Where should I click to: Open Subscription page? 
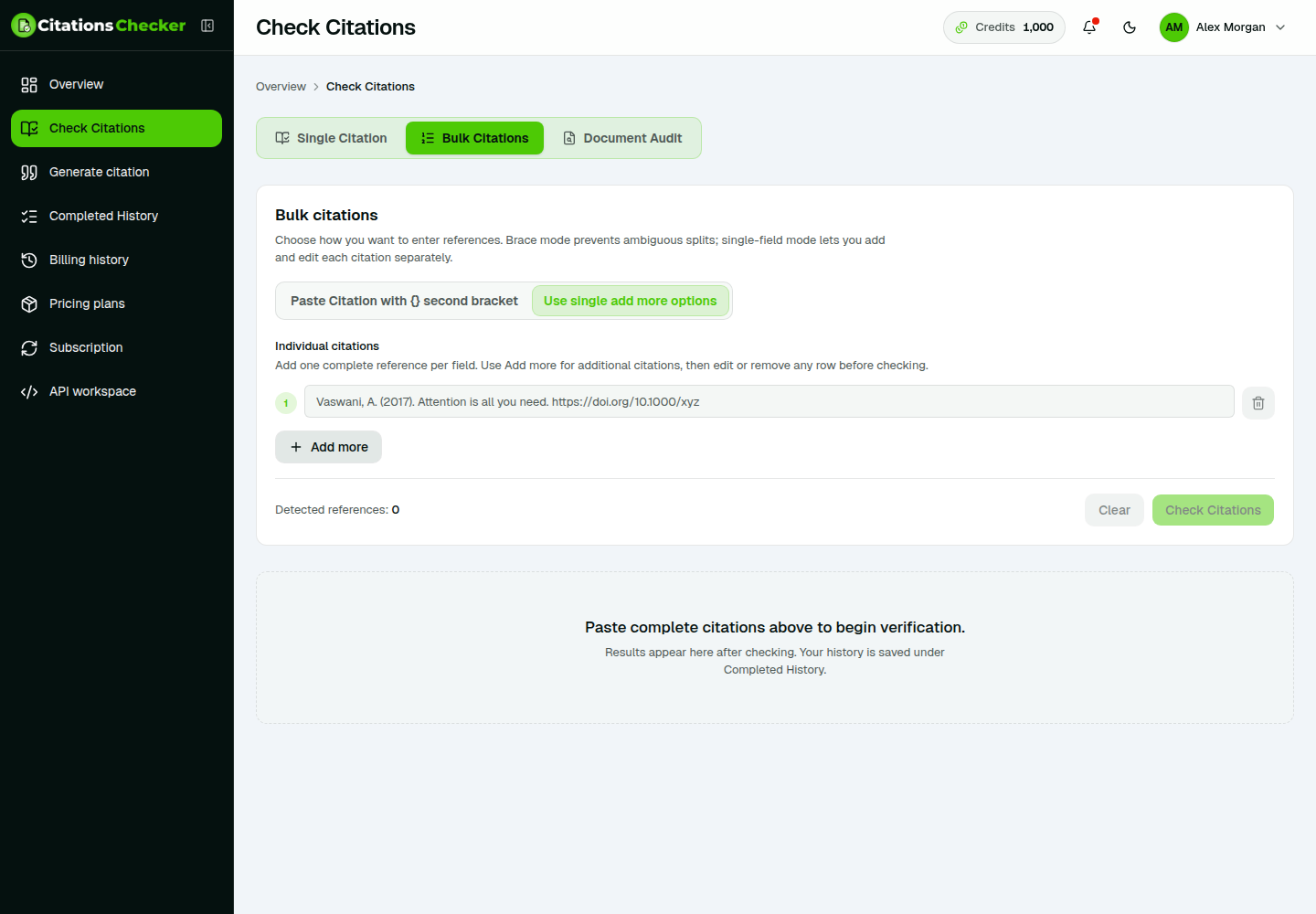116,347
